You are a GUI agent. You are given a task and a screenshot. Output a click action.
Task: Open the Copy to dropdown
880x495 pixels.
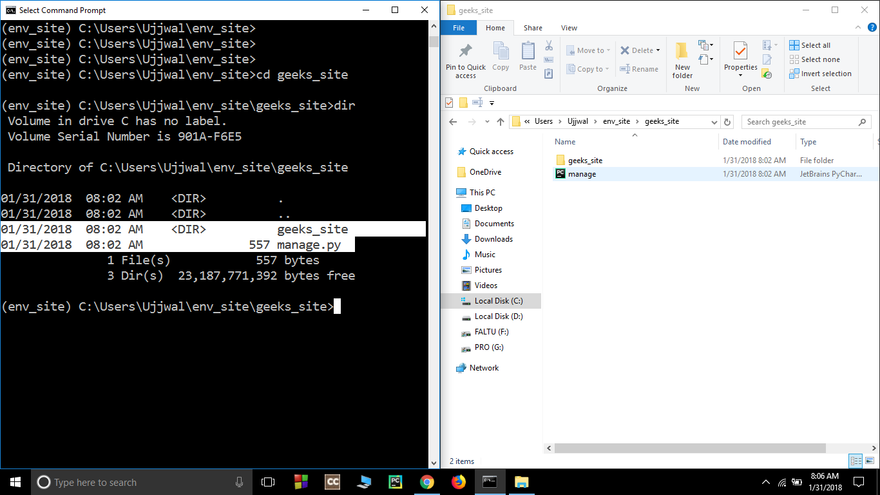[588, 69]
